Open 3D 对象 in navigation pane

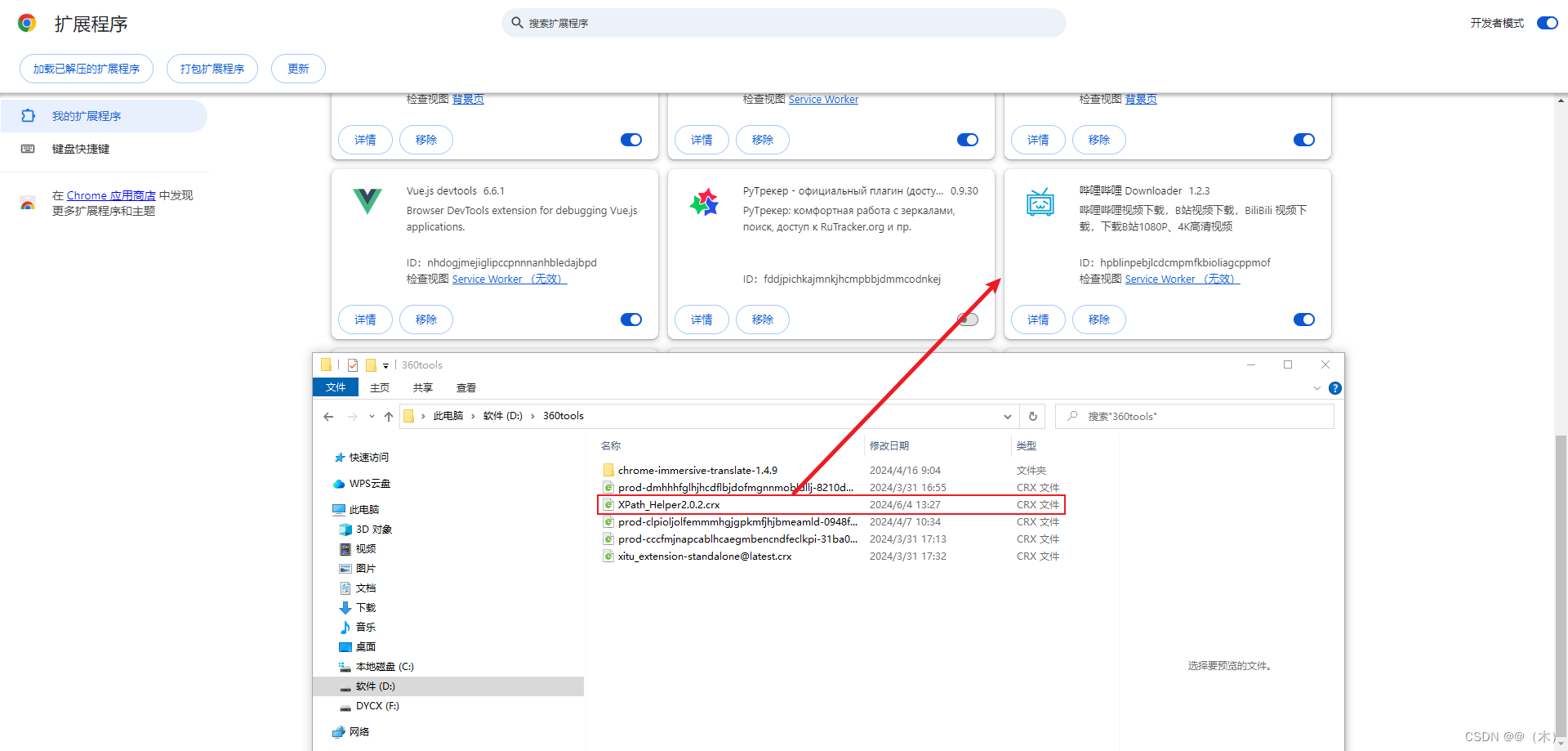(x=366, y=530)
